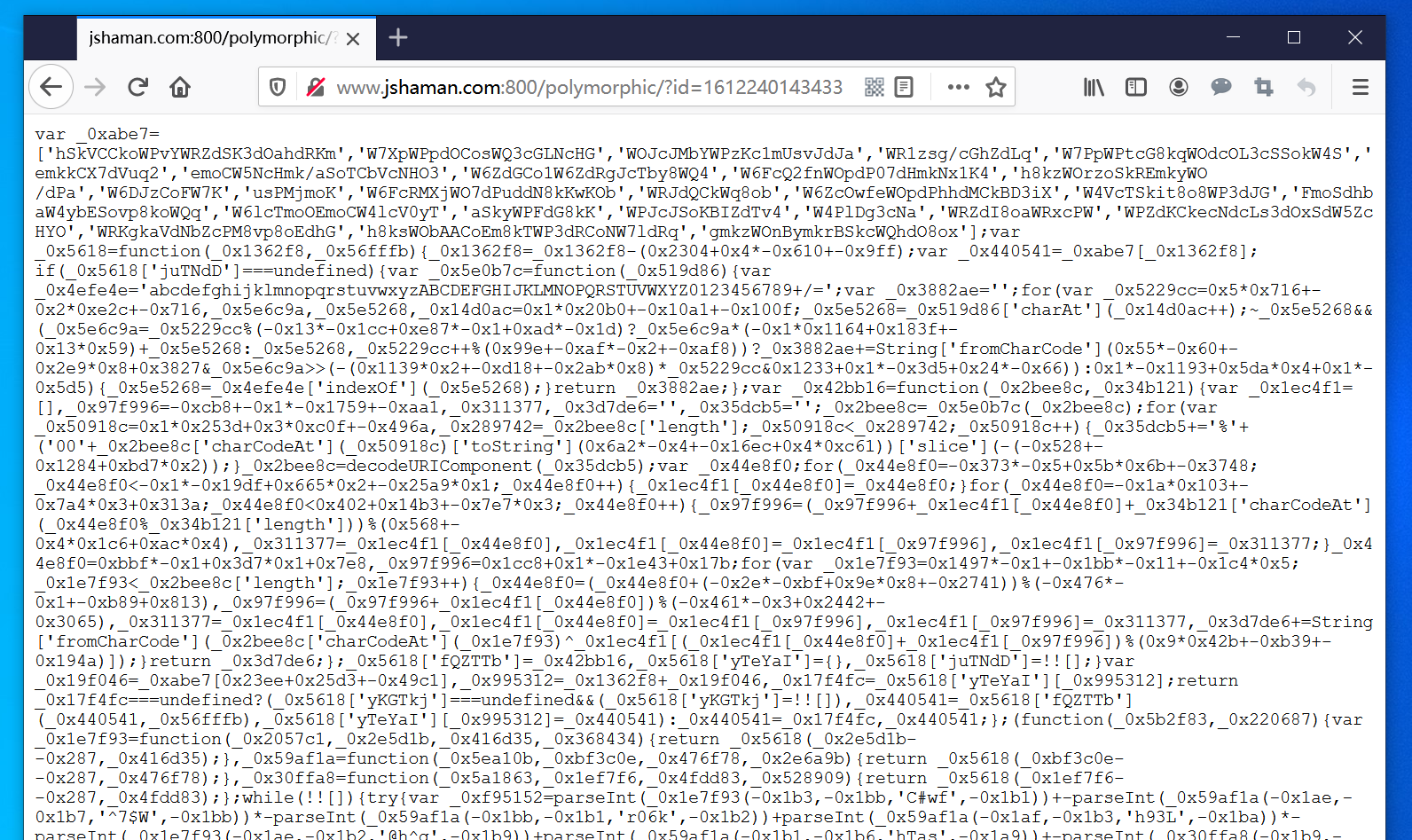This screenshot has height=840, width=1412.
Task: Bookmark this page with the star
Action: (996, 87)
